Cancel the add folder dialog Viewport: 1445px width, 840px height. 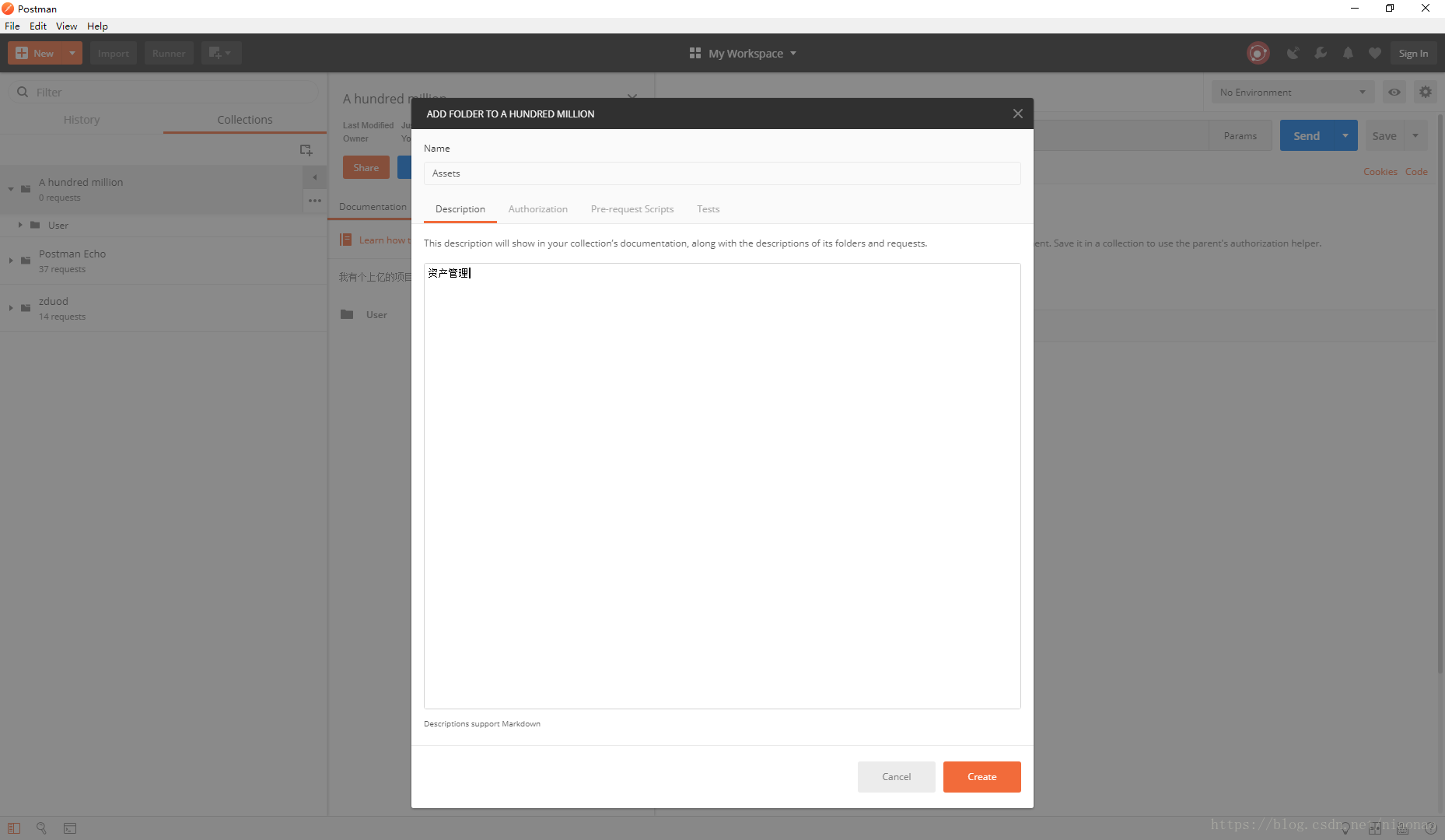coord(896,777)
